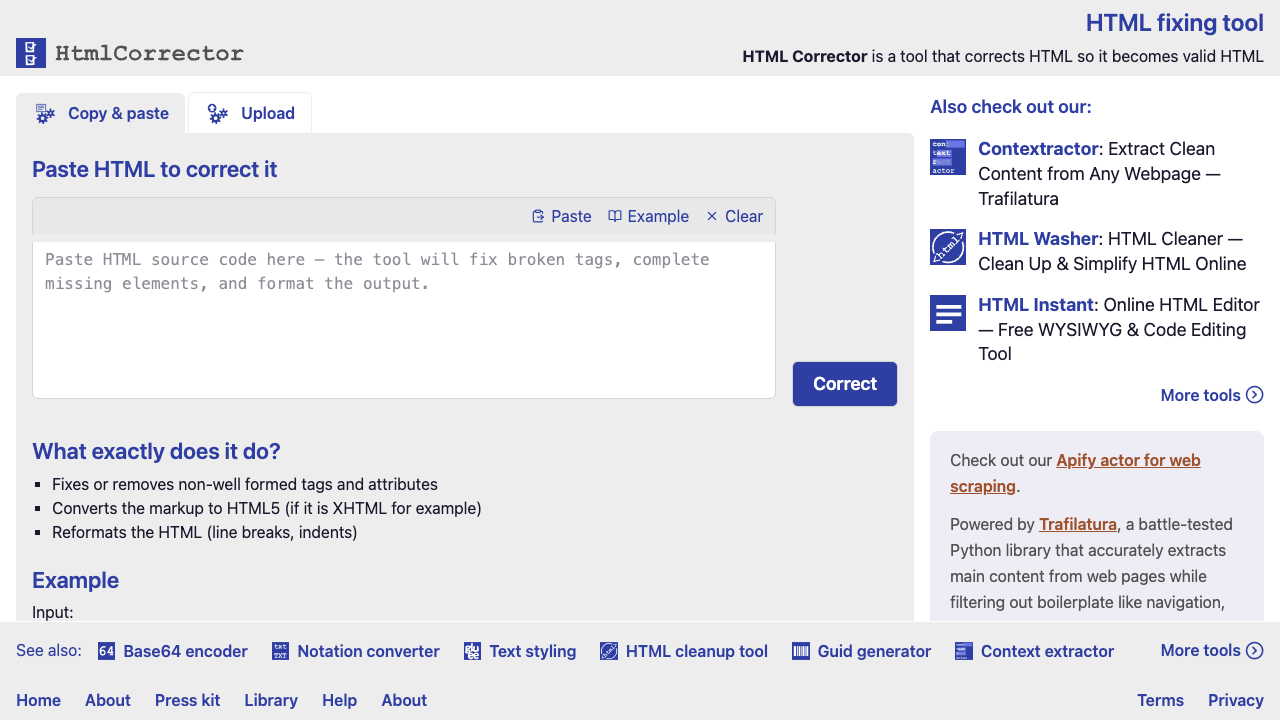Switch to the Upload tab

251,113
